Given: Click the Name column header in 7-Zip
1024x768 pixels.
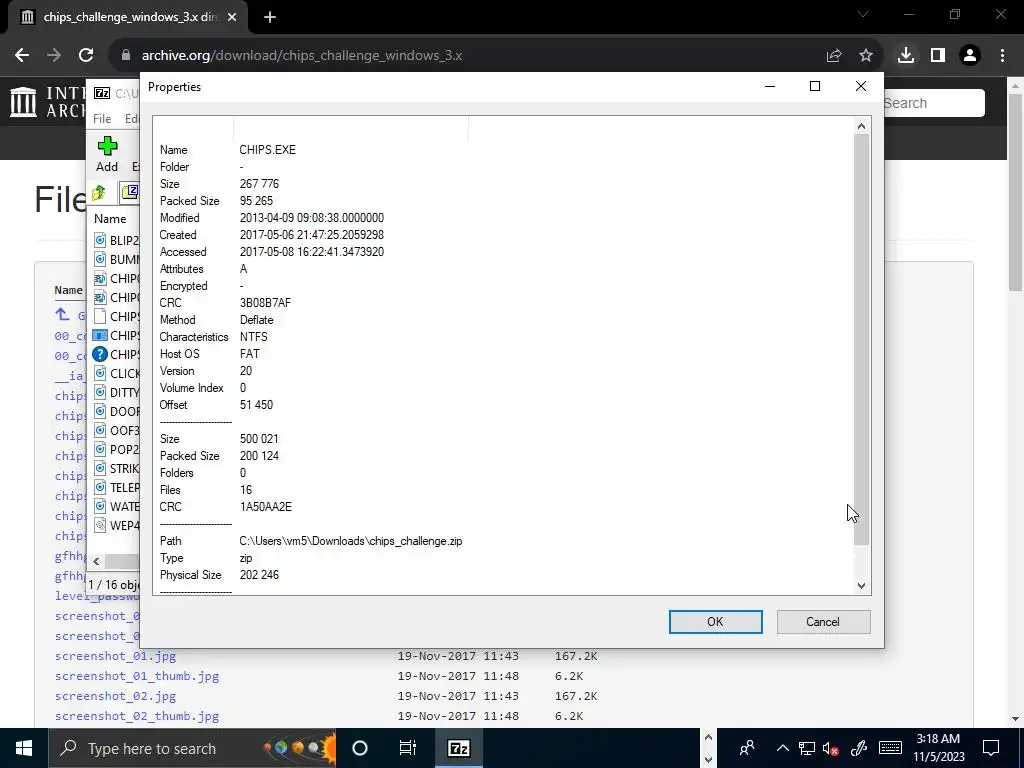Looking at the screenshot, I should (x=110, y=219).
